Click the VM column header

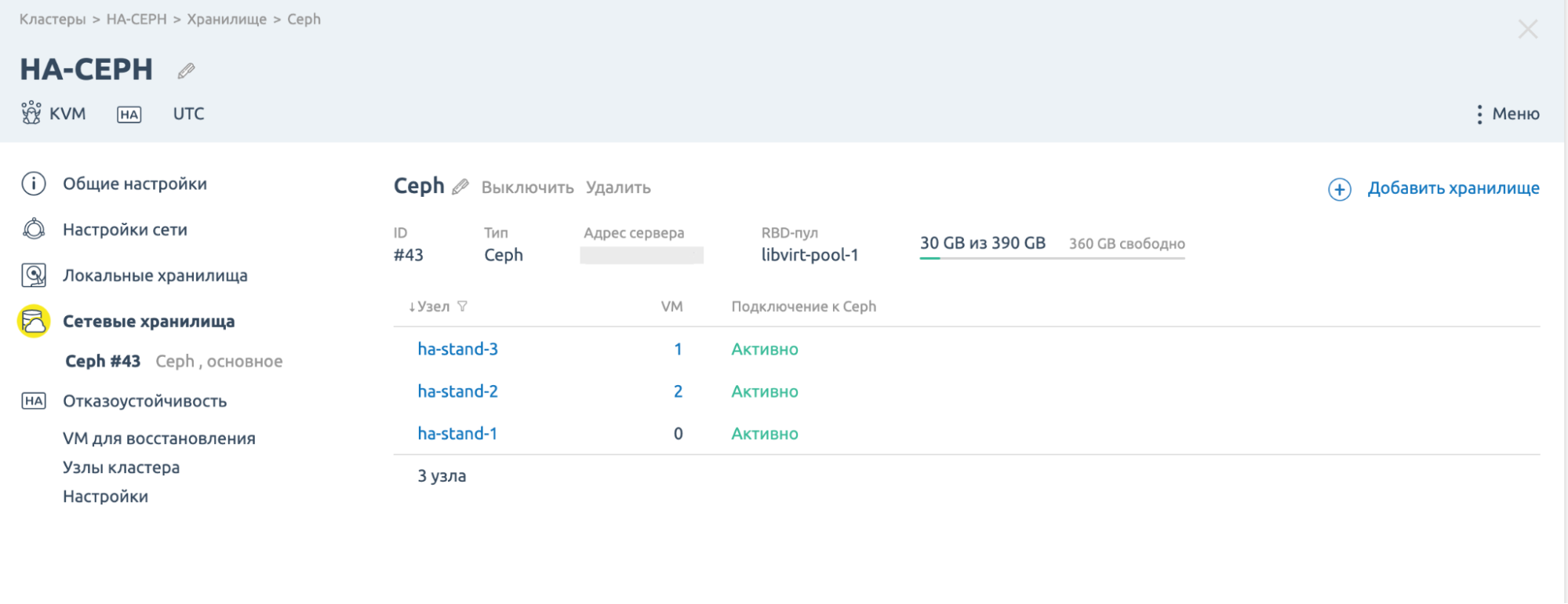(x=671, y=307)
